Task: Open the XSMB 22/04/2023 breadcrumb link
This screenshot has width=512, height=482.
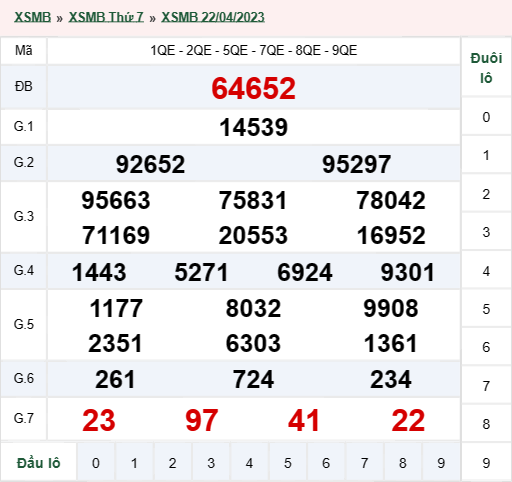Action: pyautogui.click(x=213, y=17)
